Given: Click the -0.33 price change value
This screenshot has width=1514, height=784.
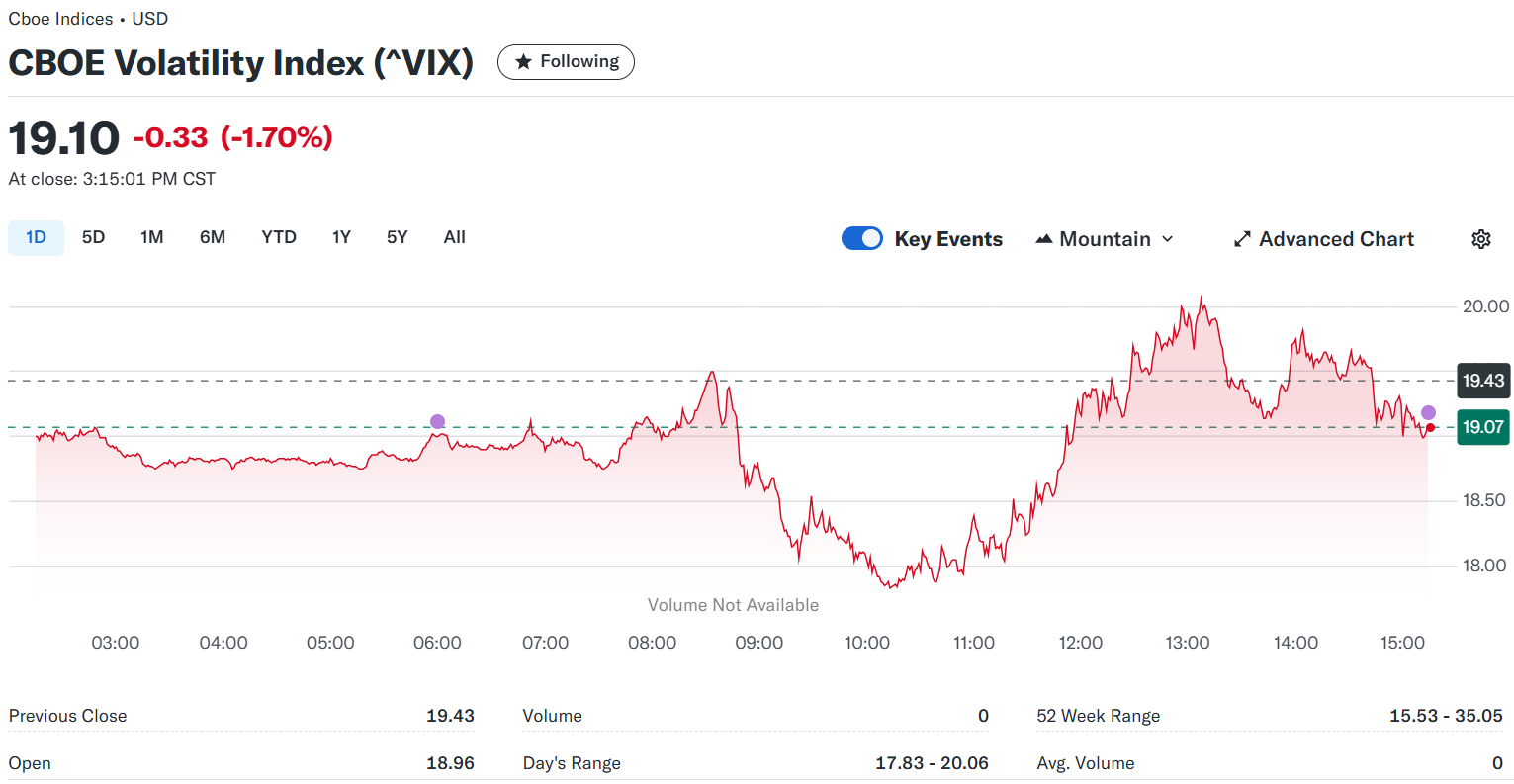Looking at the screenshot, I should [170, 137].
